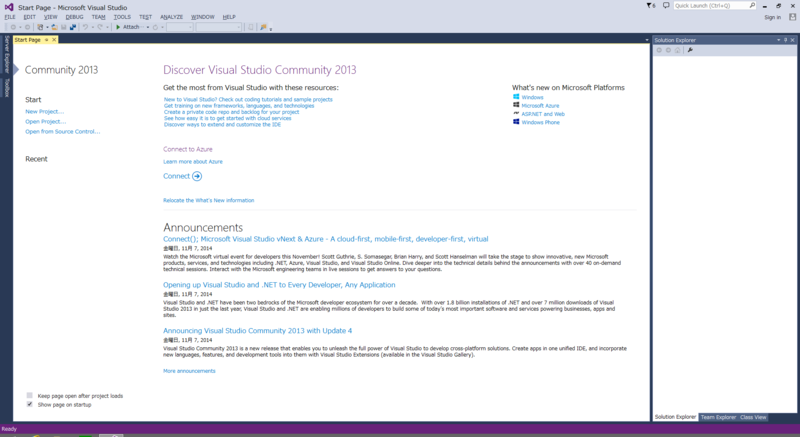
Task: Click the Save toolbar icon
Action: 63,27
